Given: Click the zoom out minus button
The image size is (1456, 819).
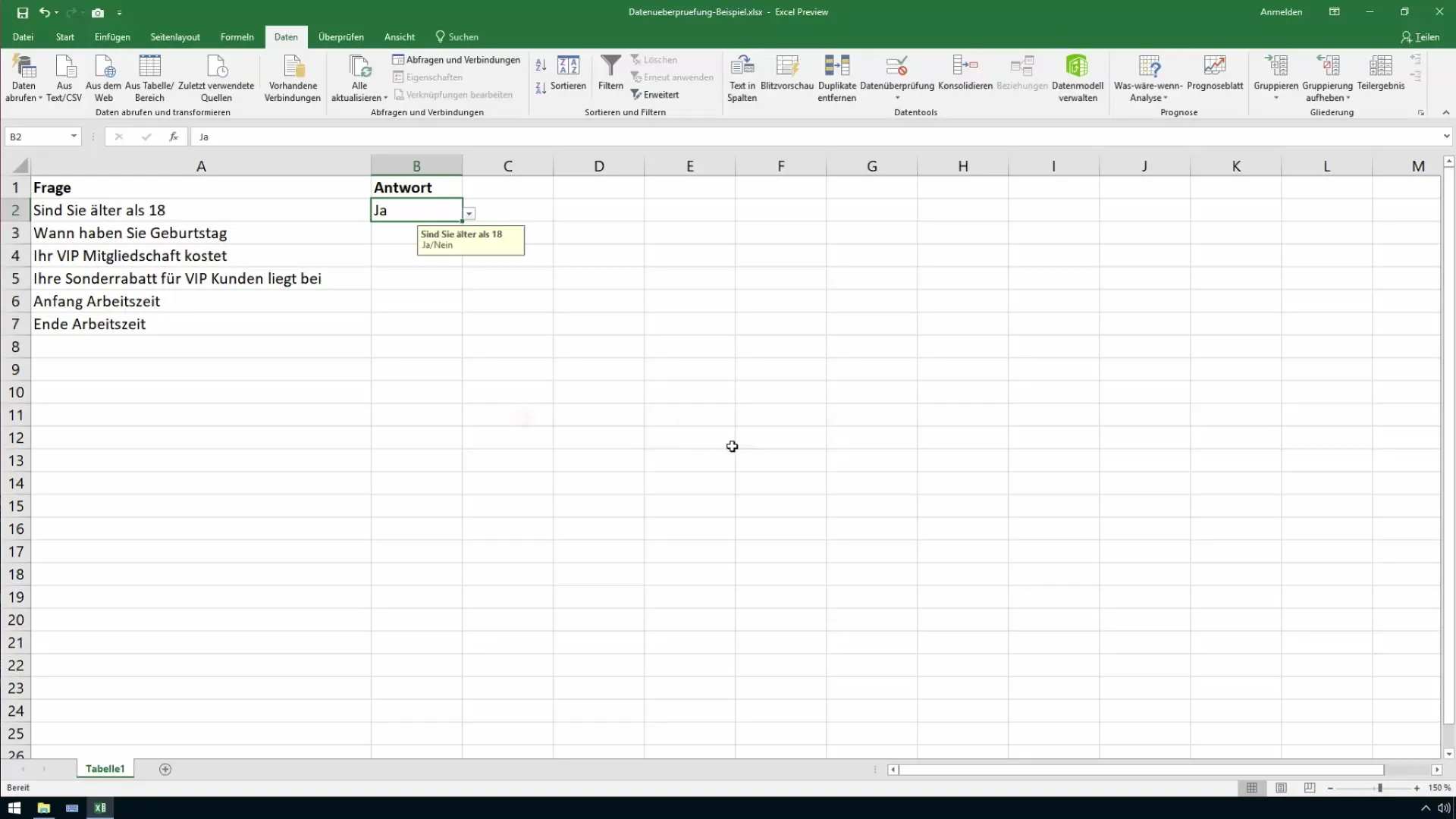Looking at the screenshot, I should (1330, 789).
